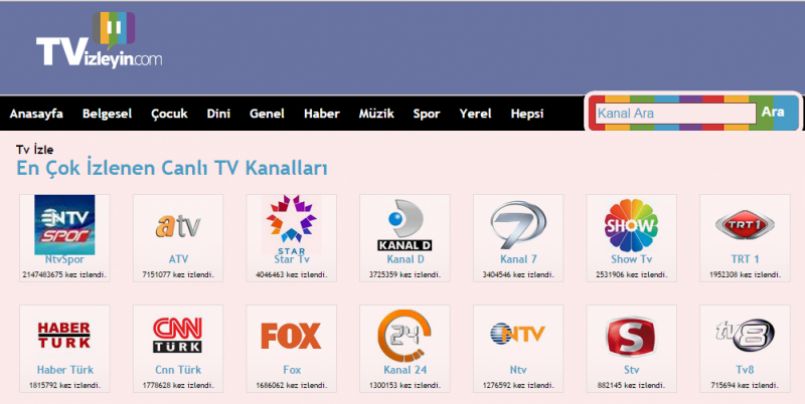Open the TRT 1 channel logo
The image size is (805, 404).
coord(745,225)
